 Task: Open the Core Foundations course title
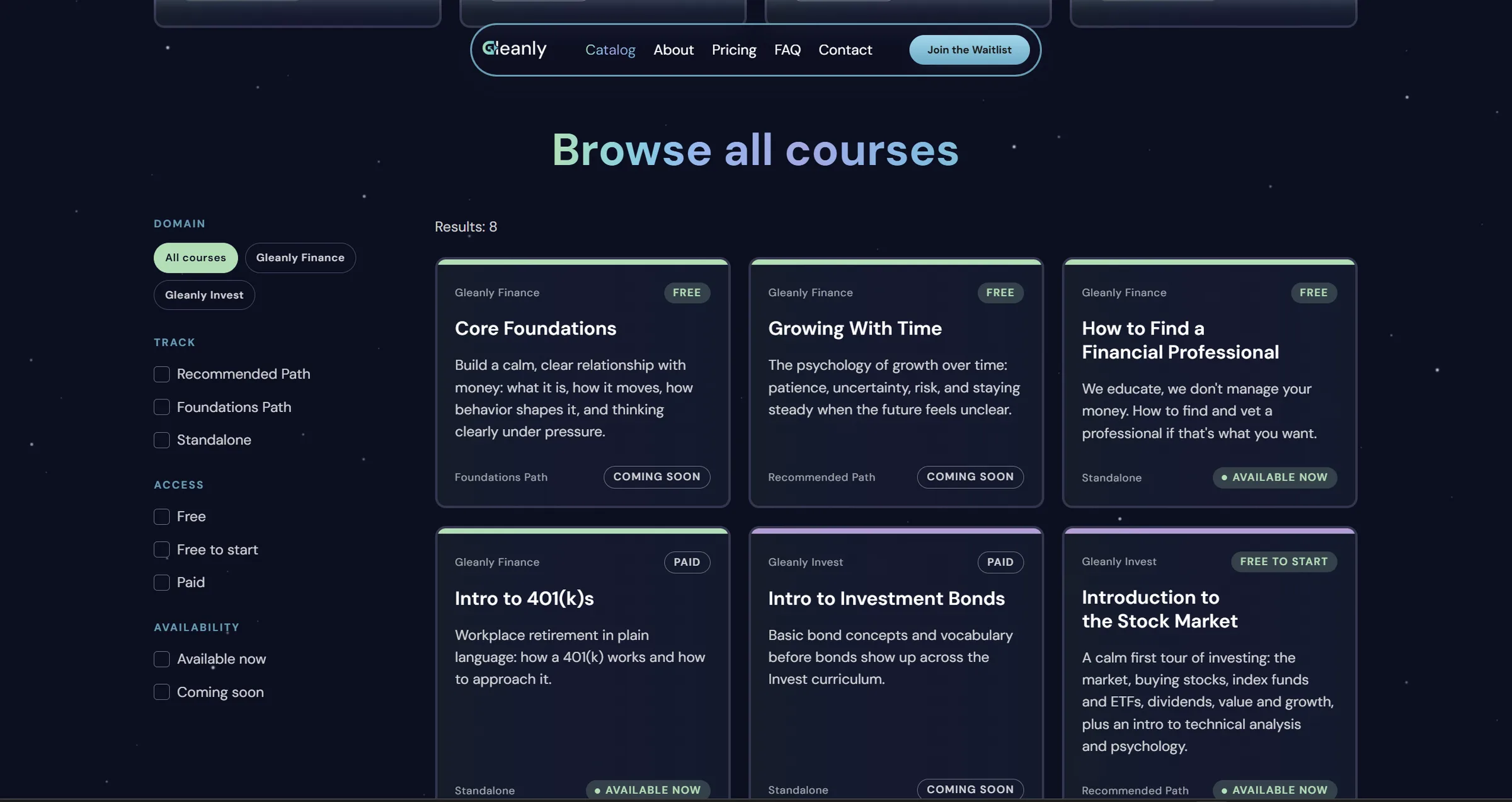point(535,328)
